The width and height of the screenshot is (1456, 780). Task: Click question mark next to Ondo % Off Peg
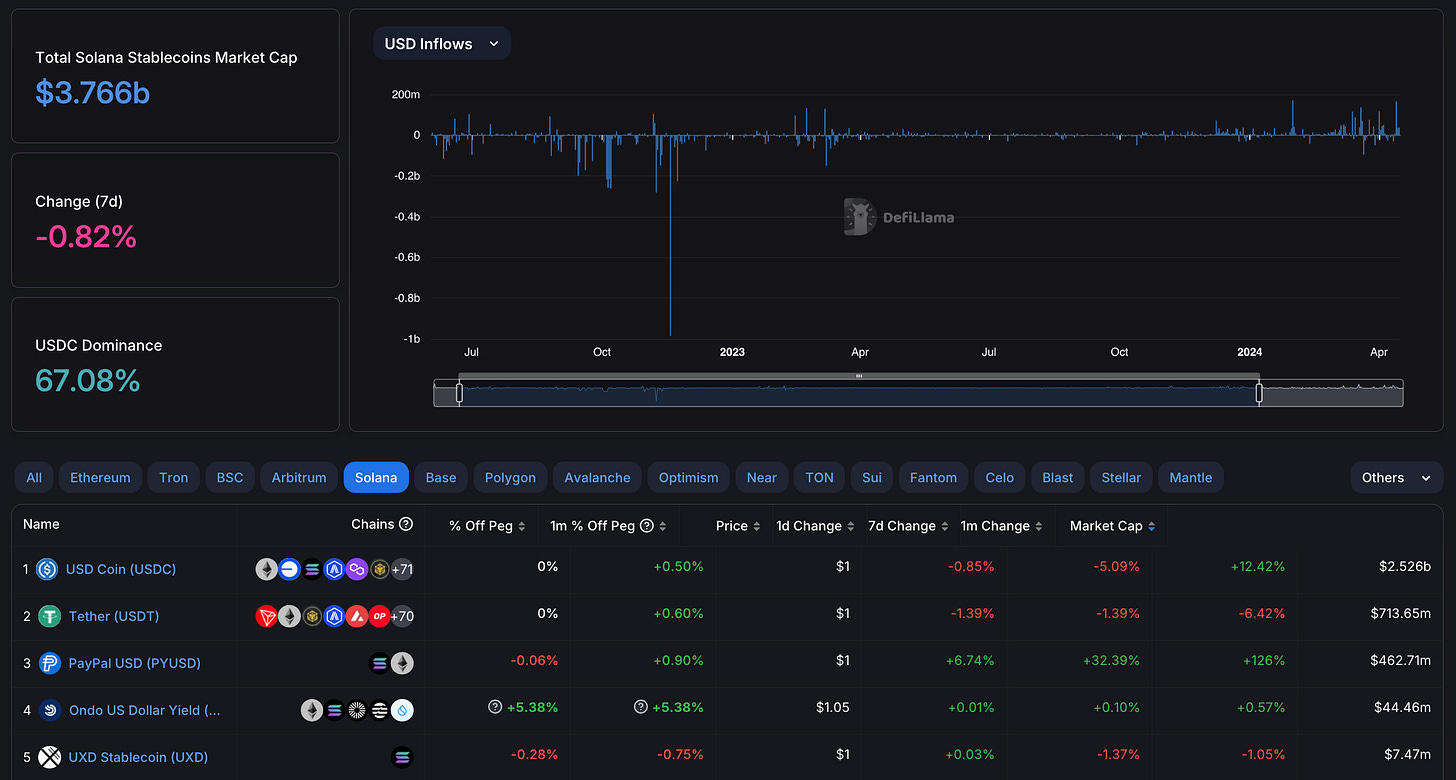pos(495,707)
